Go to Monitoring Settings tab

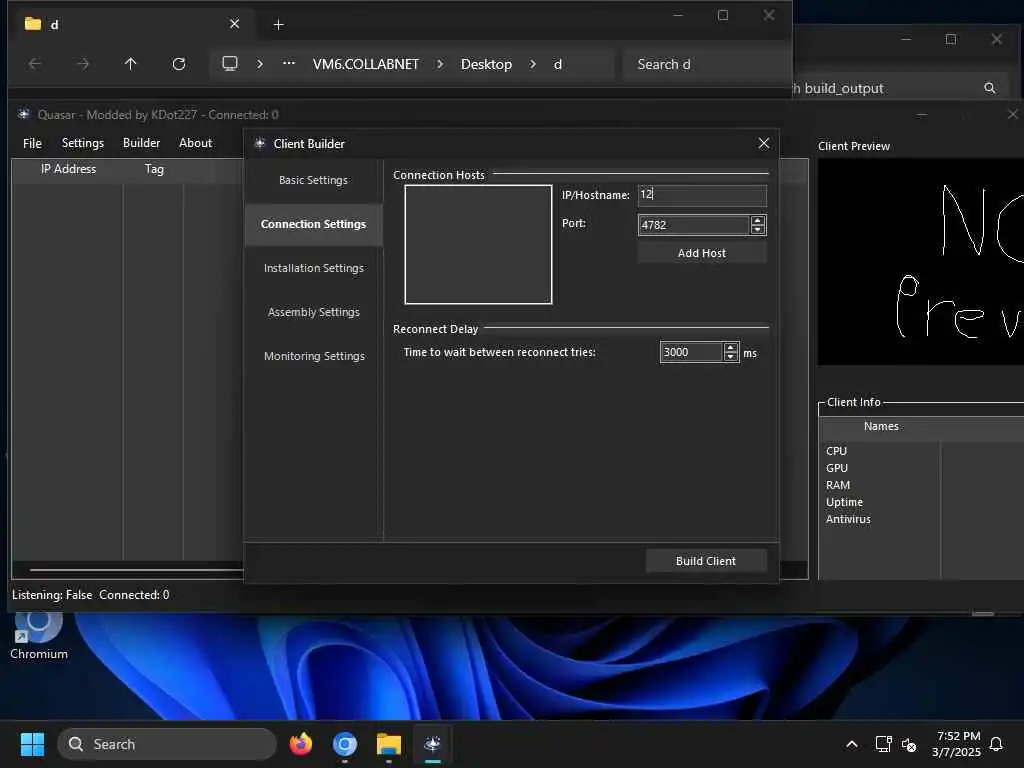coord(313,356)
